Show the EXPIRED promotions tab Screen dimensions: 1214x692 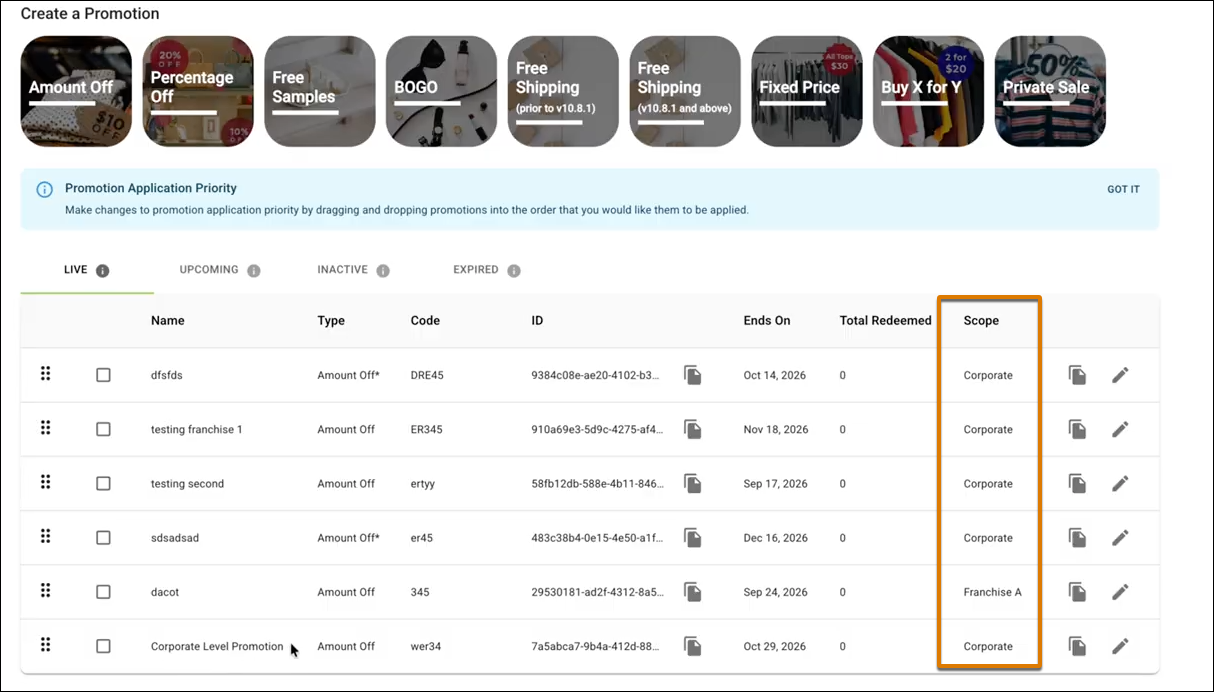[476, 270]
